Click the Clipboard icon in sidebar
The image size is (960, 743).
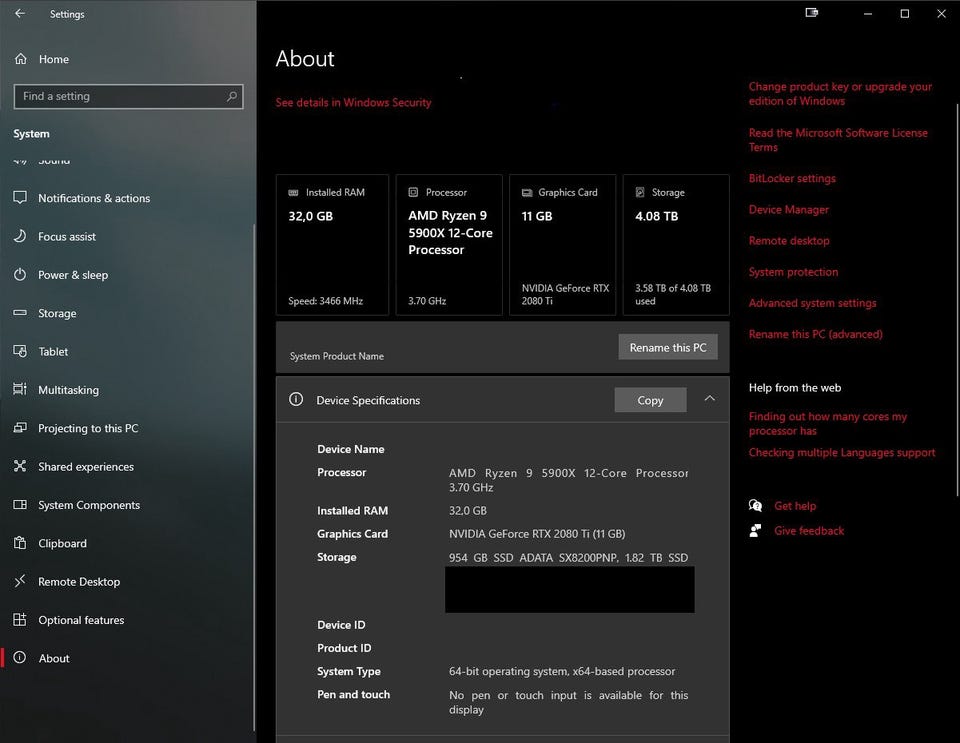point(20,543)
